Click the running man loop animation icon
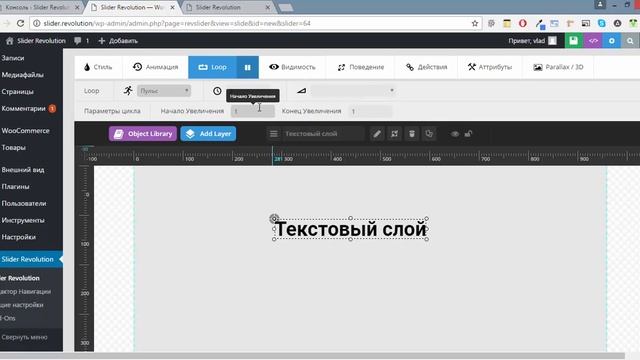 pyautogui.click(x=128, y=91)
